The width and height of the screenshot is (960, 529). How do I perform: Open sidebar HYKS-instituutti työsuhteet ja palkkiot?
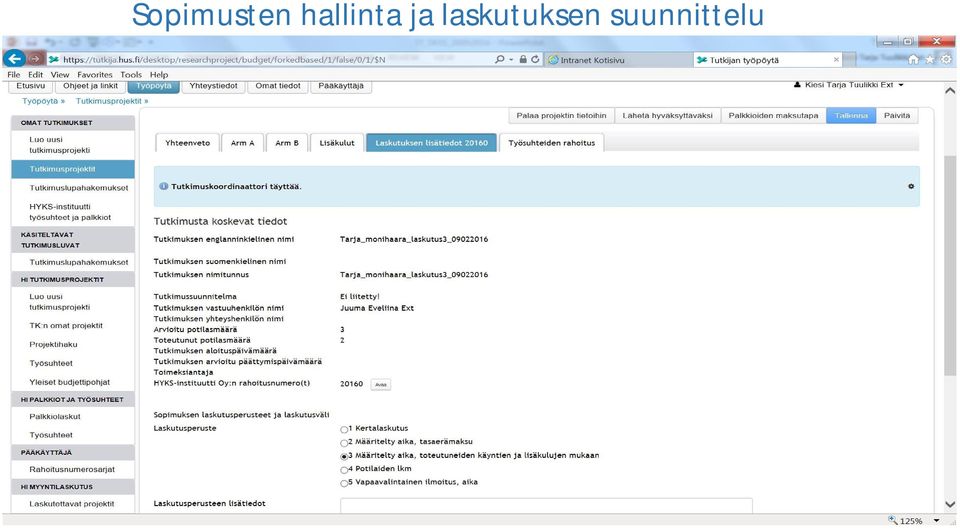pos(70,212)
